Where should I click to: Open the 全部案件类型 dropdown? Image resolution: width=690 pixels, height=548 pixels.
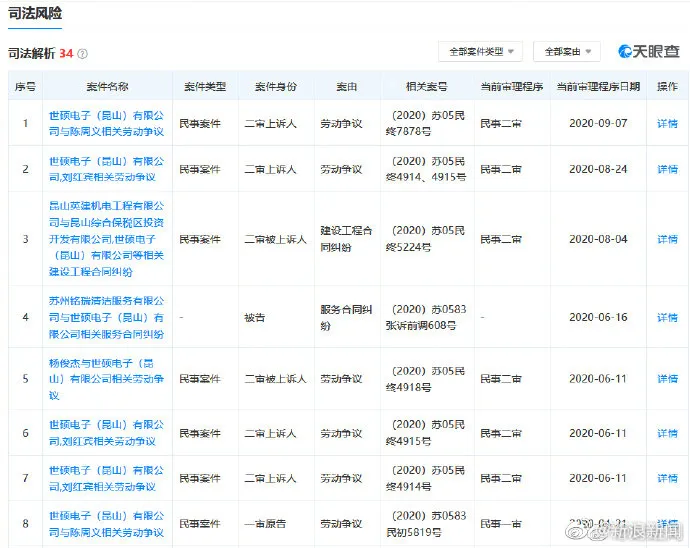click(x=480, y=51)
